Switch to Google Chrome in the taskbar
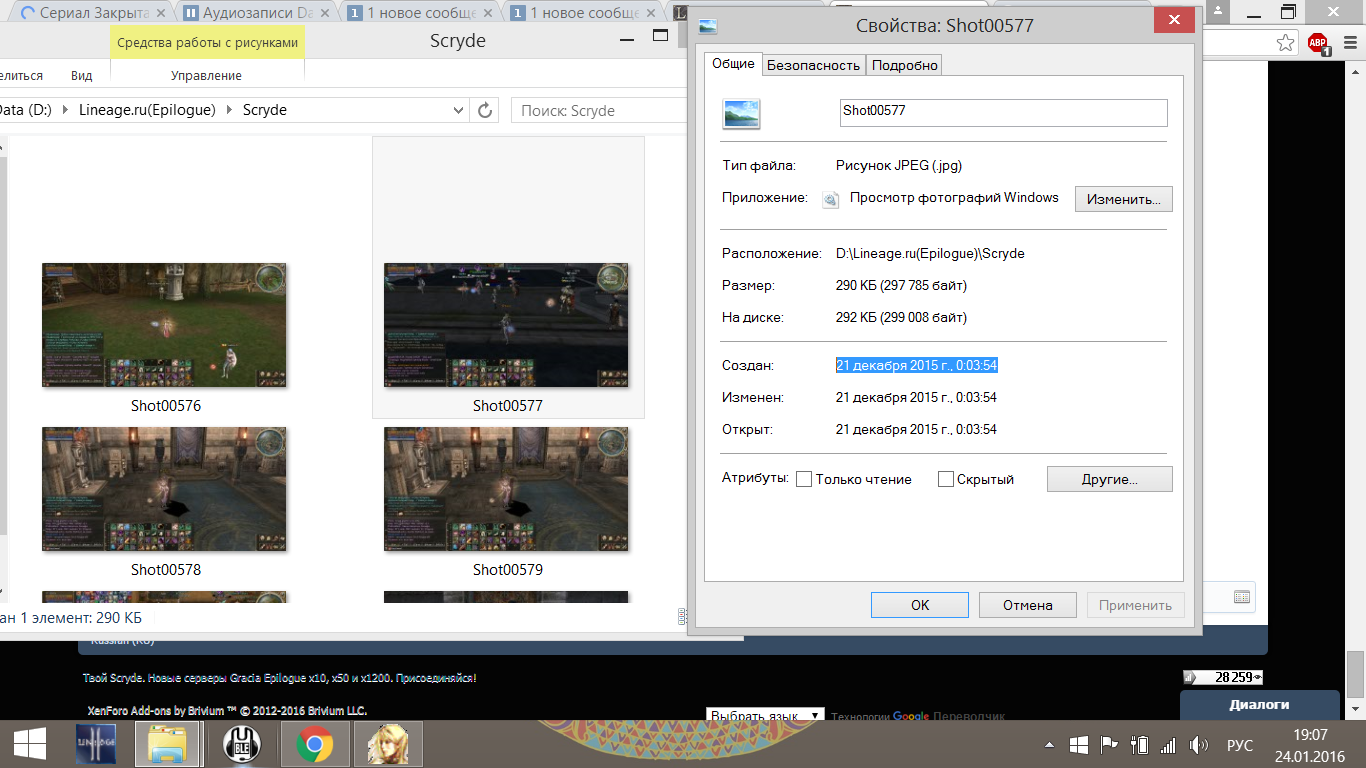The image size is (1366, 768). click(314, 744)
